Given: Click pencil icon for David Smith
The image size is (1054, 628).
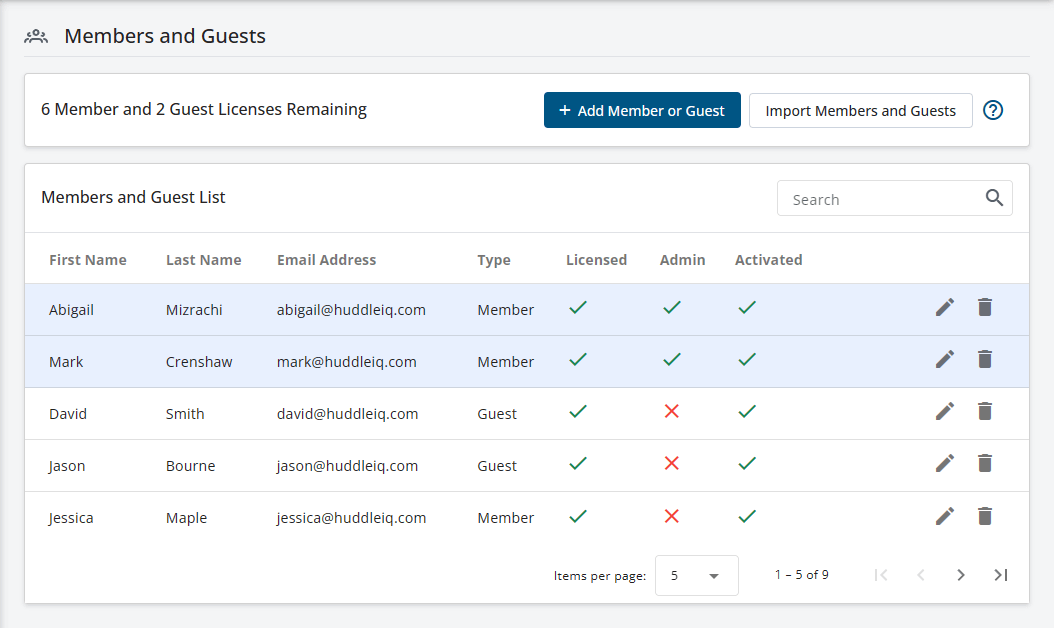Looking at the screenshot, I should (945, 411).
